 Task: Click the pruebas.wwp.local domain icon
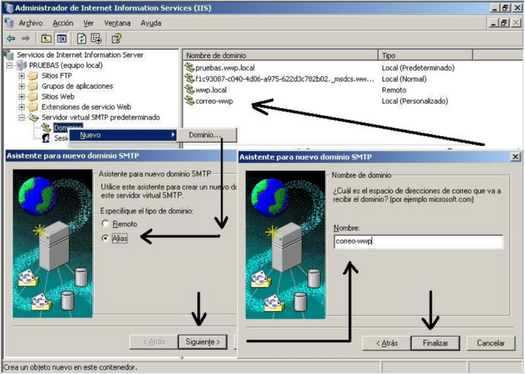coord(190,67)
